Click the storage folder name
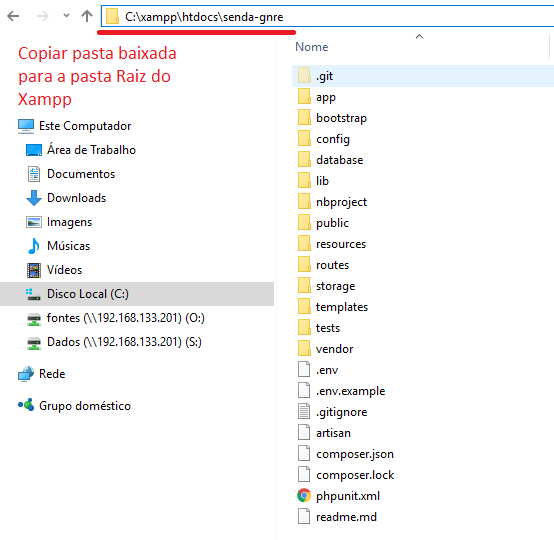This screenshot has height=540, width=554. coord(336,286)
